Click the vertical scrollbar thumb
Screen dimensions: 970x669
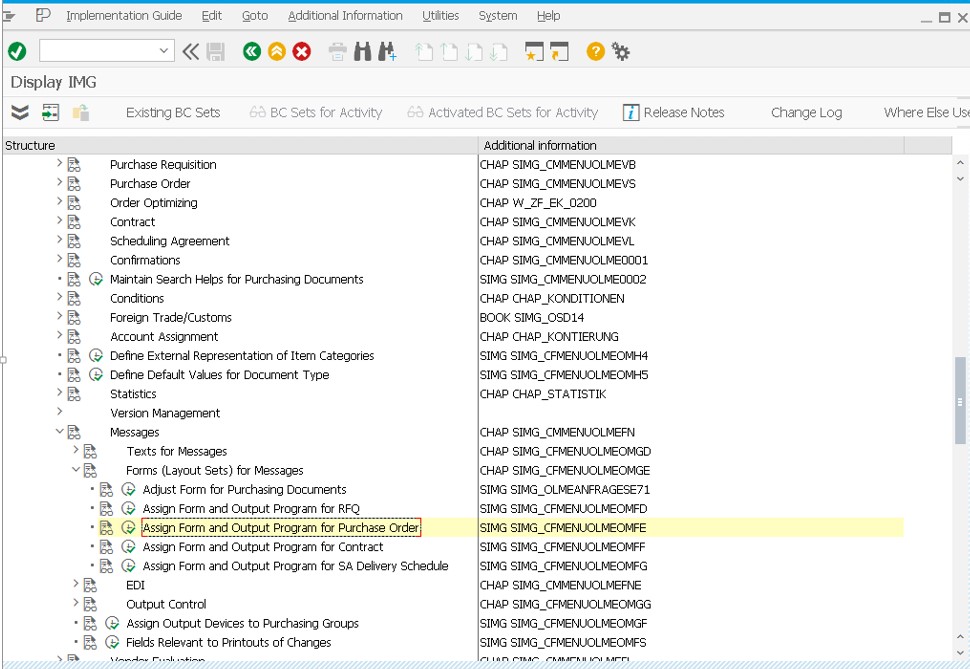[x=960, y=400]
